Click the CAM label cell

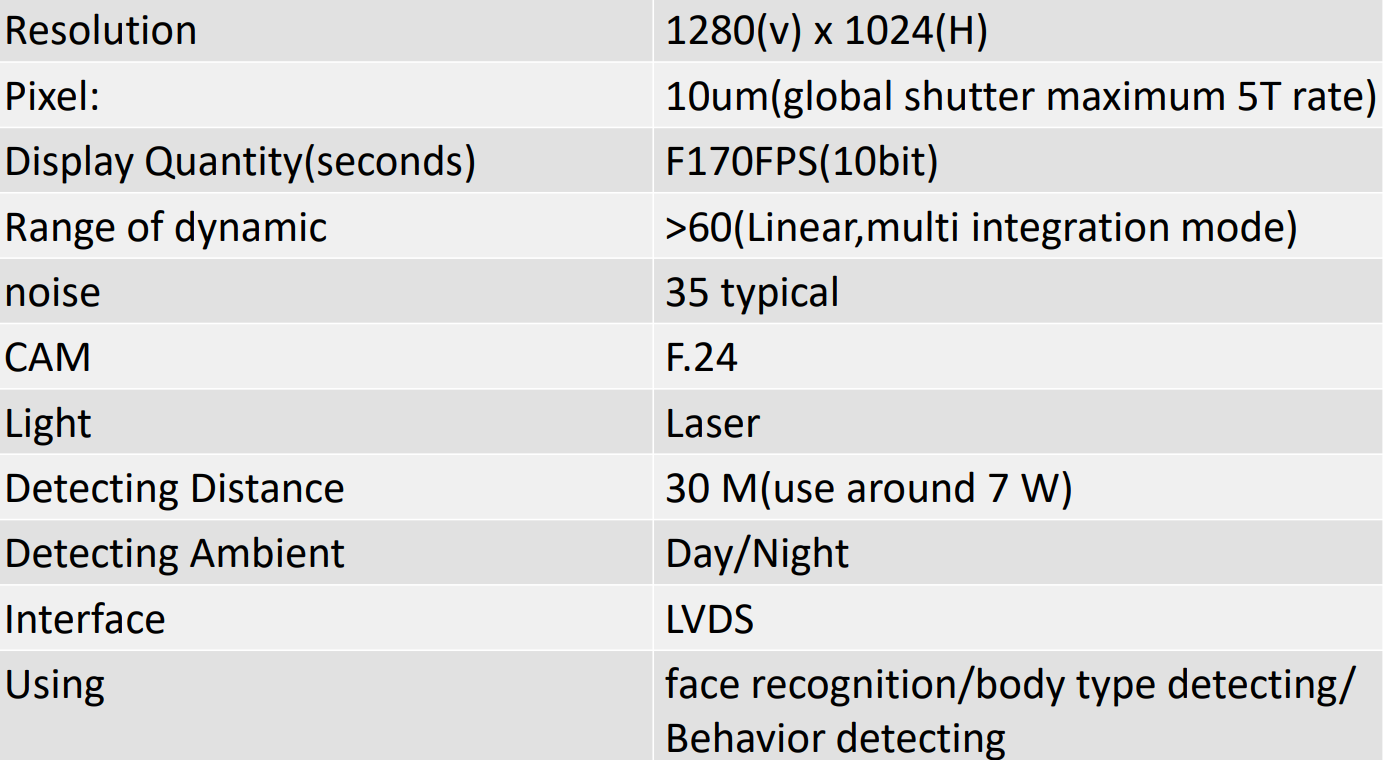click(x=326, y=356)
